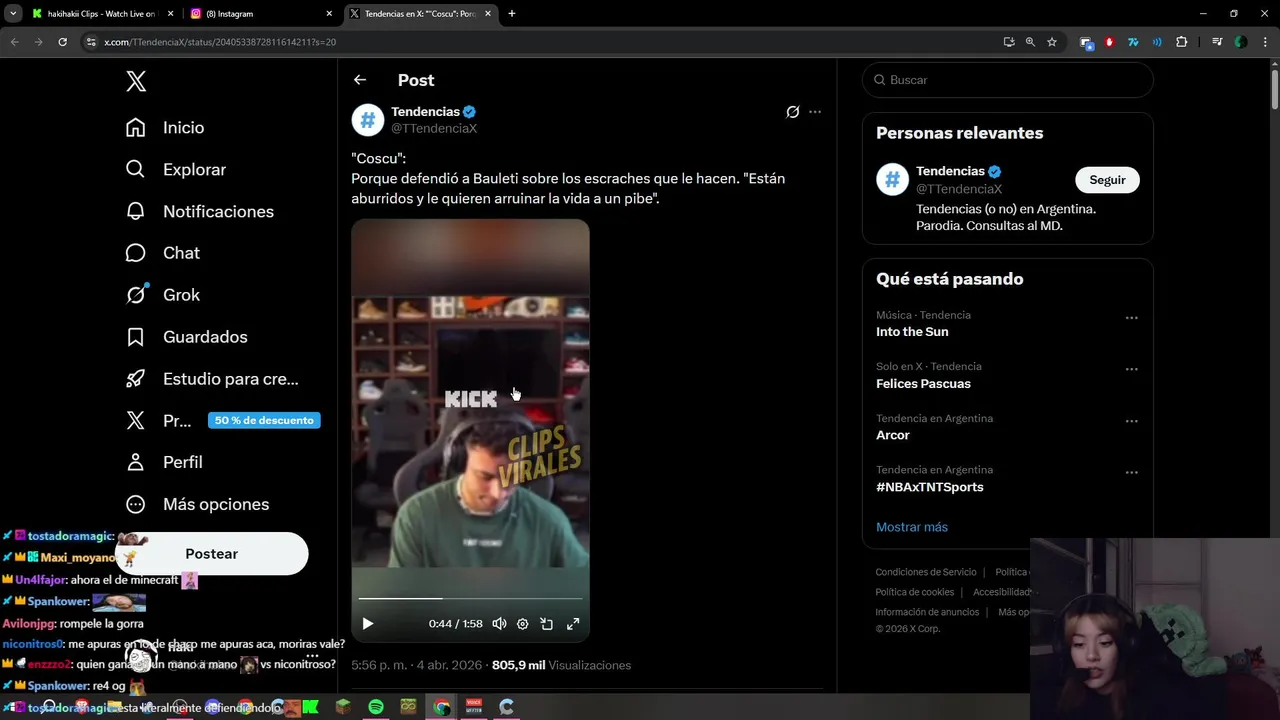Open the media control icon in toolbar
1280x720 pixels.
click(1217, 42)
